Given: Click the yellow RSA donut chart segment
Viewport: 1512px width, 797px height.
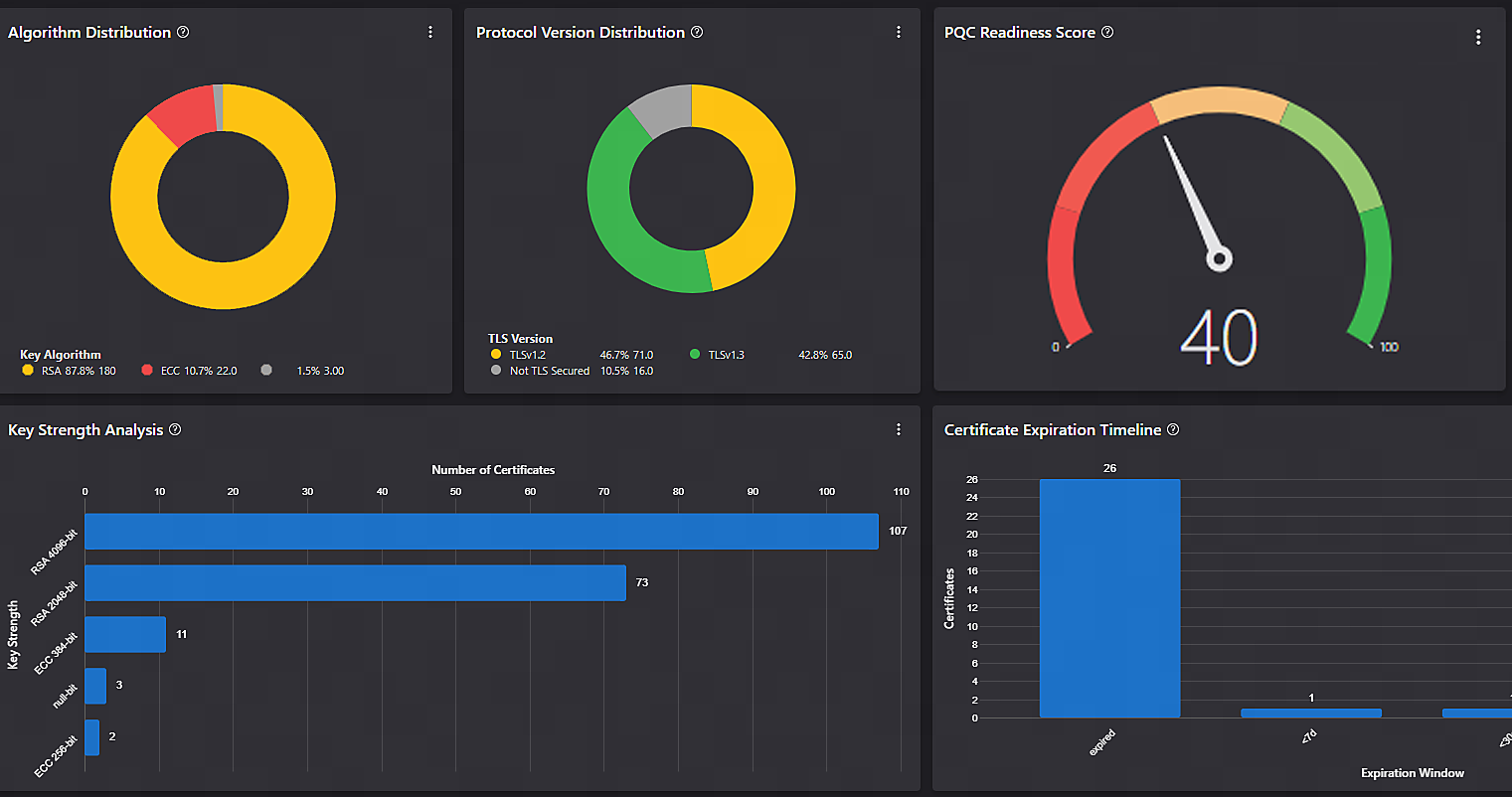Looking at the screenshot, I should coord(224,286).
